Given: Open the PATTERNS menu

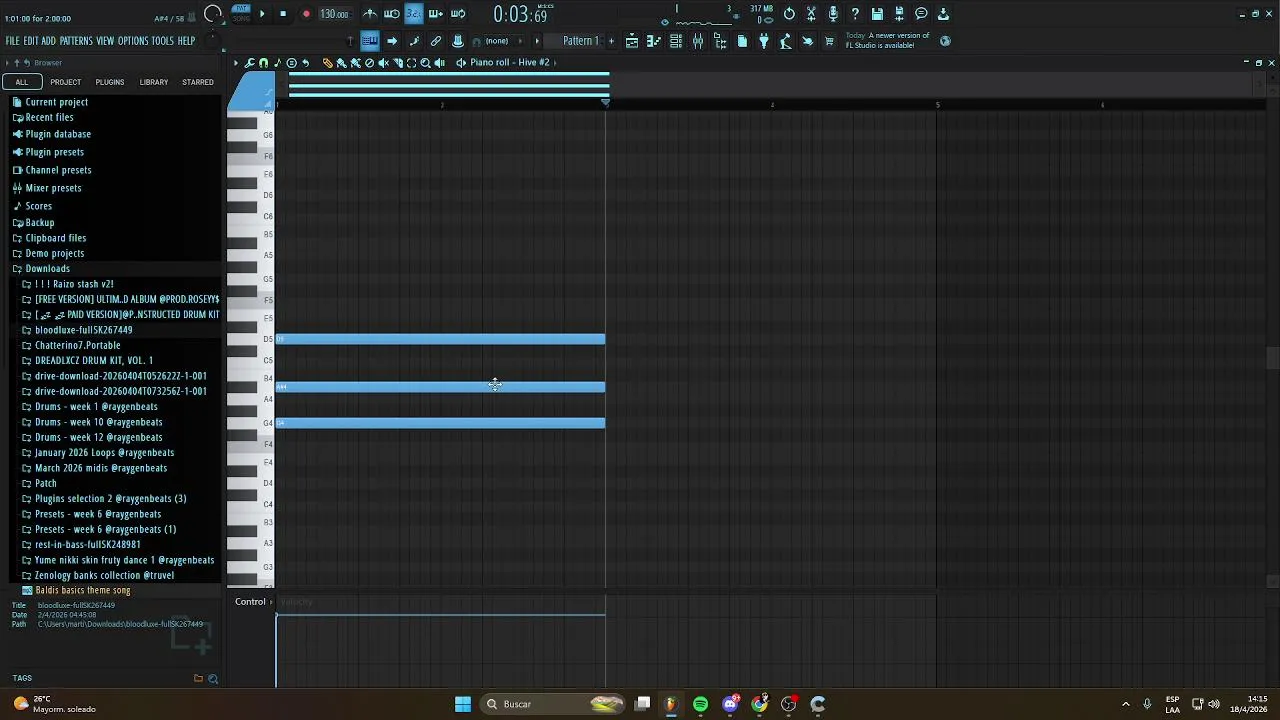Looking at the screenshot, I should (76, 41).
